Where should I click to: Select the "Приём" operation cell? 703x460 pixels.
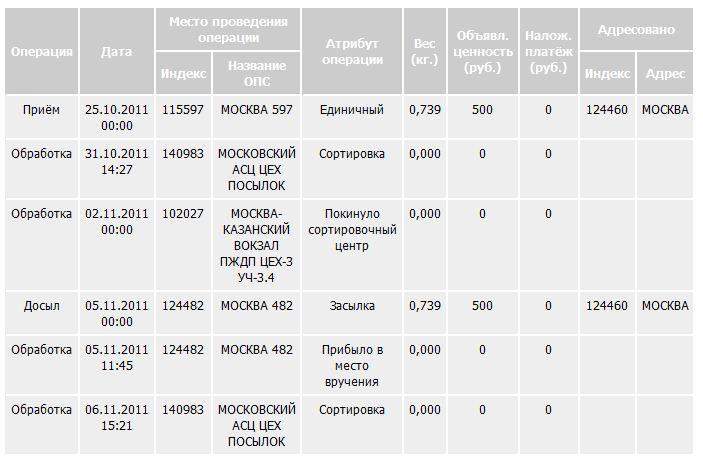(x=41, y=110)
